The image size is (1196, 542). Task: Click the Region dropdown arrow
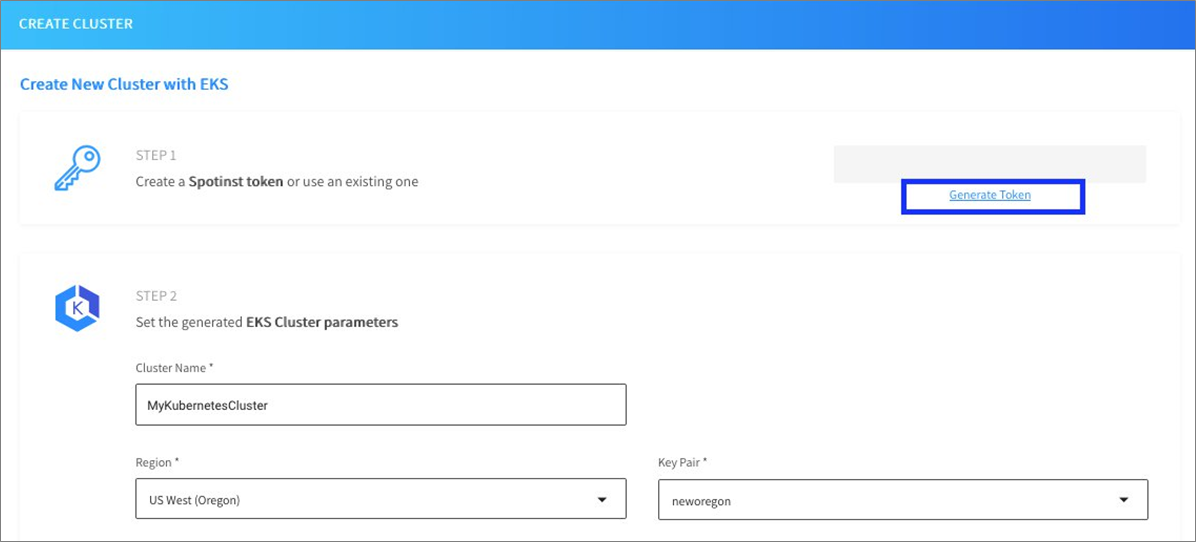[x=602, y=500]
